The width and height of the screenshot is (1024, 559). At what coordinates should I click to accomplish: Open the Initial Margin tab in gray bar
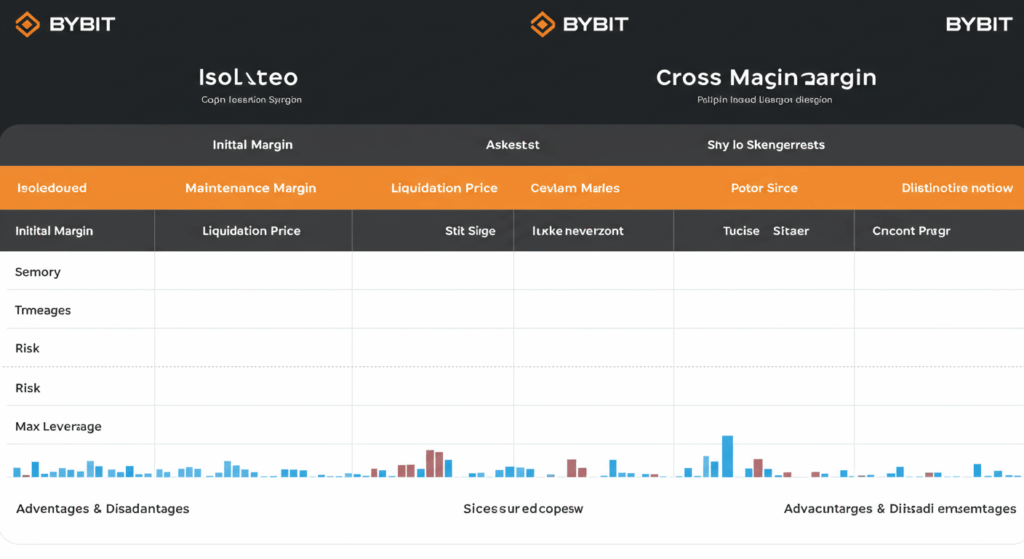(x=253, y=145)
